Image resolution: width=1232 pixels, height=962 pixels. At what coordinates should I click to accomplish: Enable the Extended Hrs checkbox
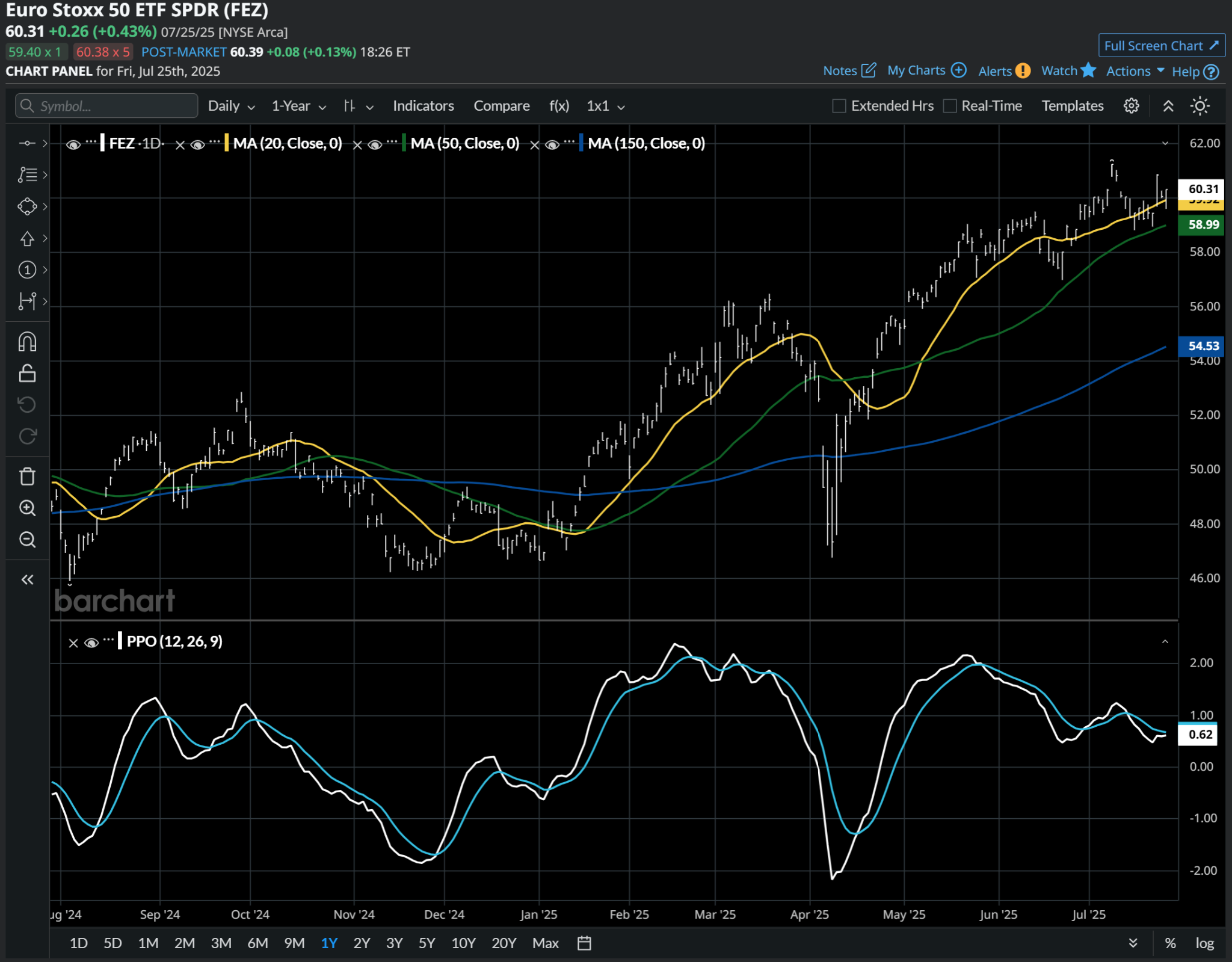coord(839,106)
